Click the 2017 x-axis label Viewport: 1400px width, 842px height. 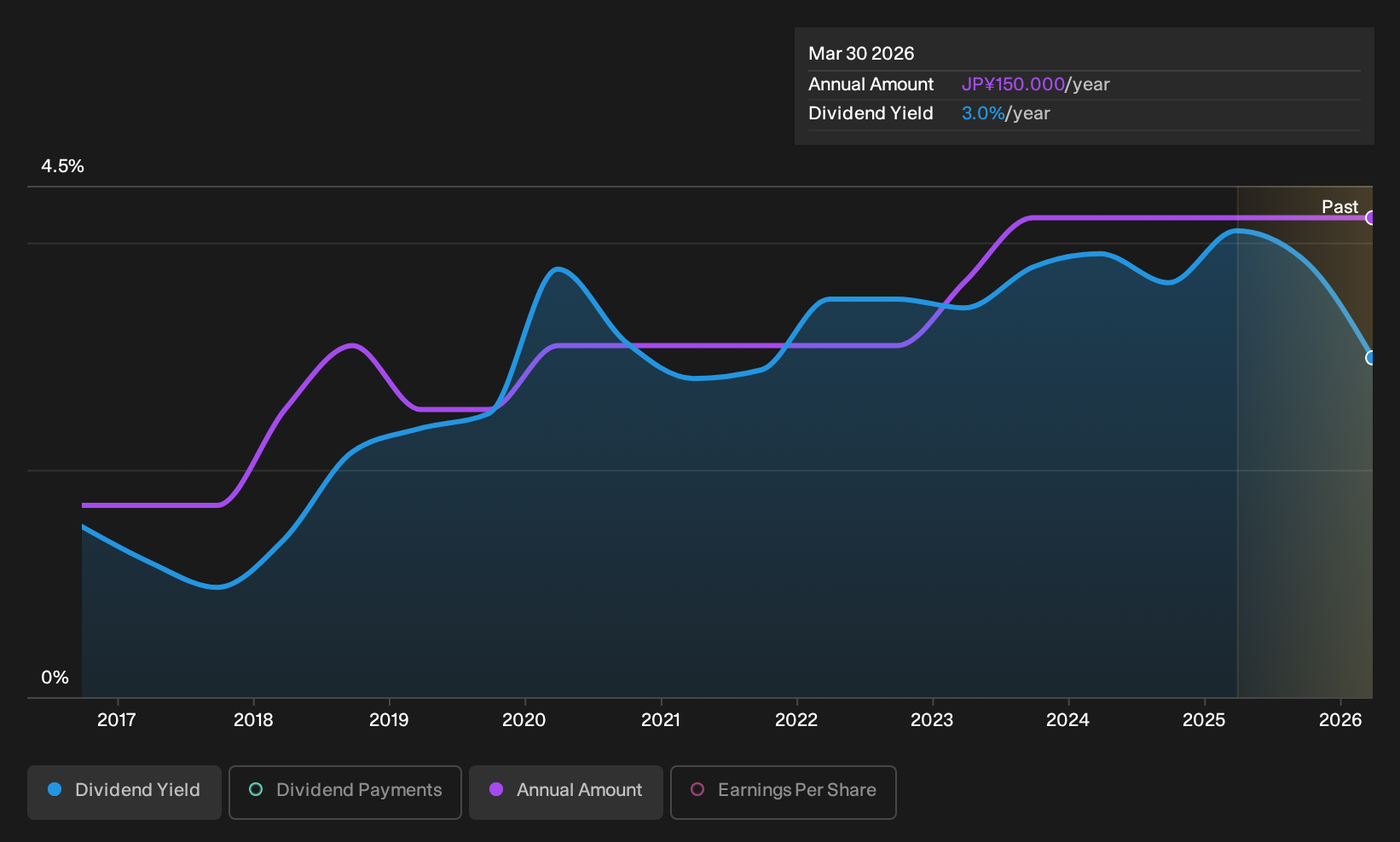[117, 720]
